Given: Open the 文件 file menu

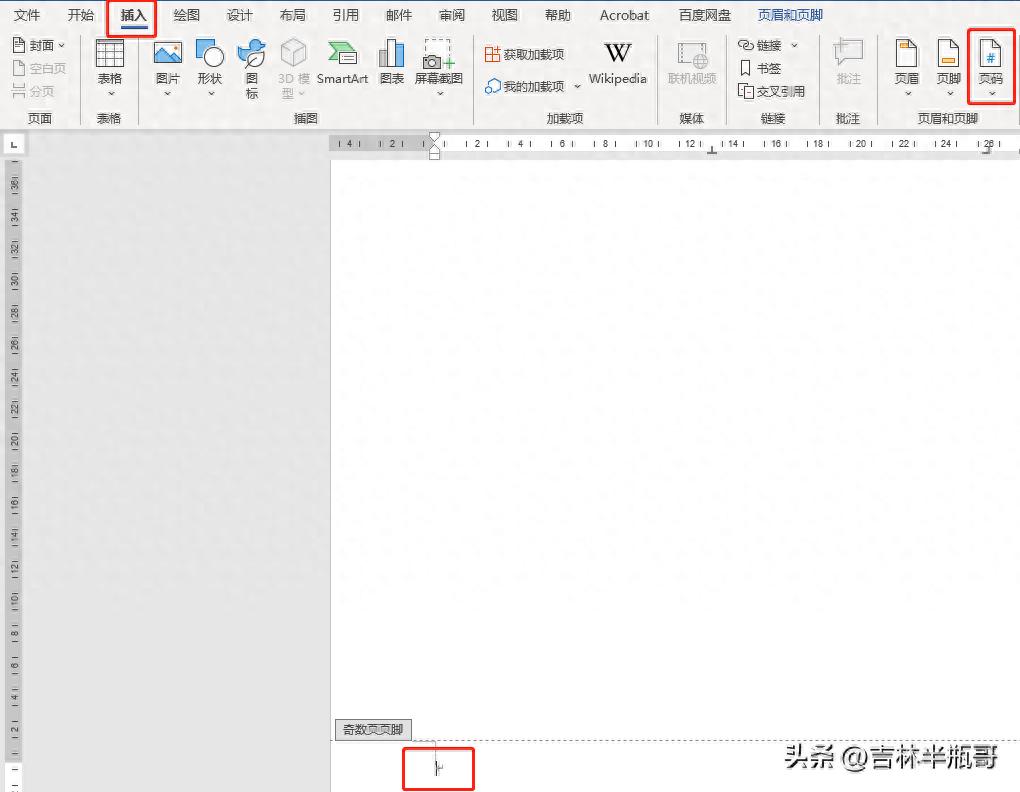Looking at the screenshot, I should (27, 16).
